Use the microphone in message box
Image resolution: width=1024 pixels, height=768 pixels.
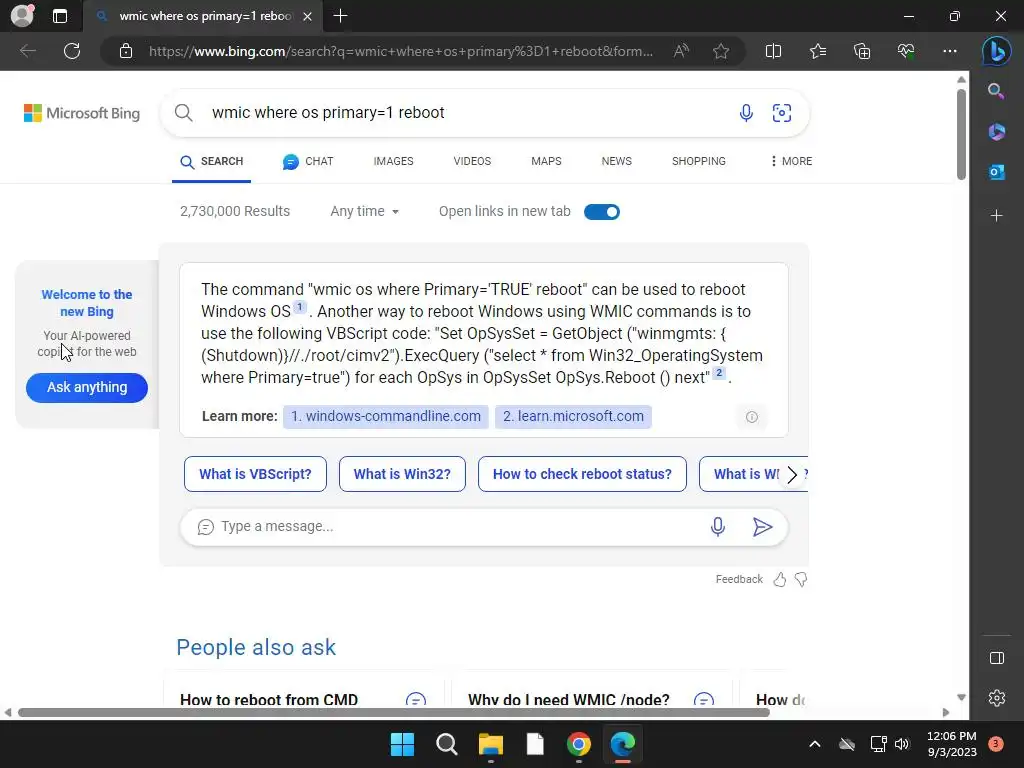pos(718,526)
